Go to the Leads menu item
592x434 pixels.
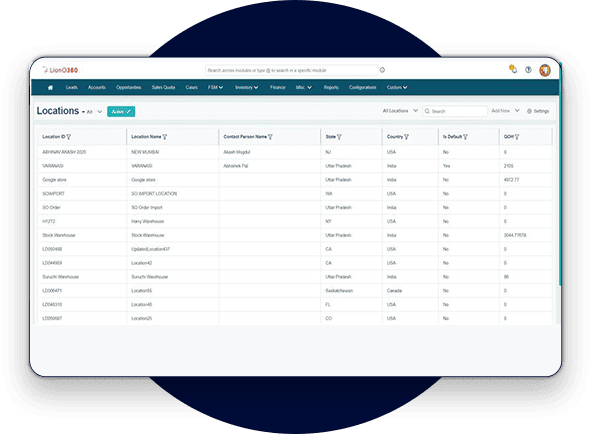[x=71, y=88]
